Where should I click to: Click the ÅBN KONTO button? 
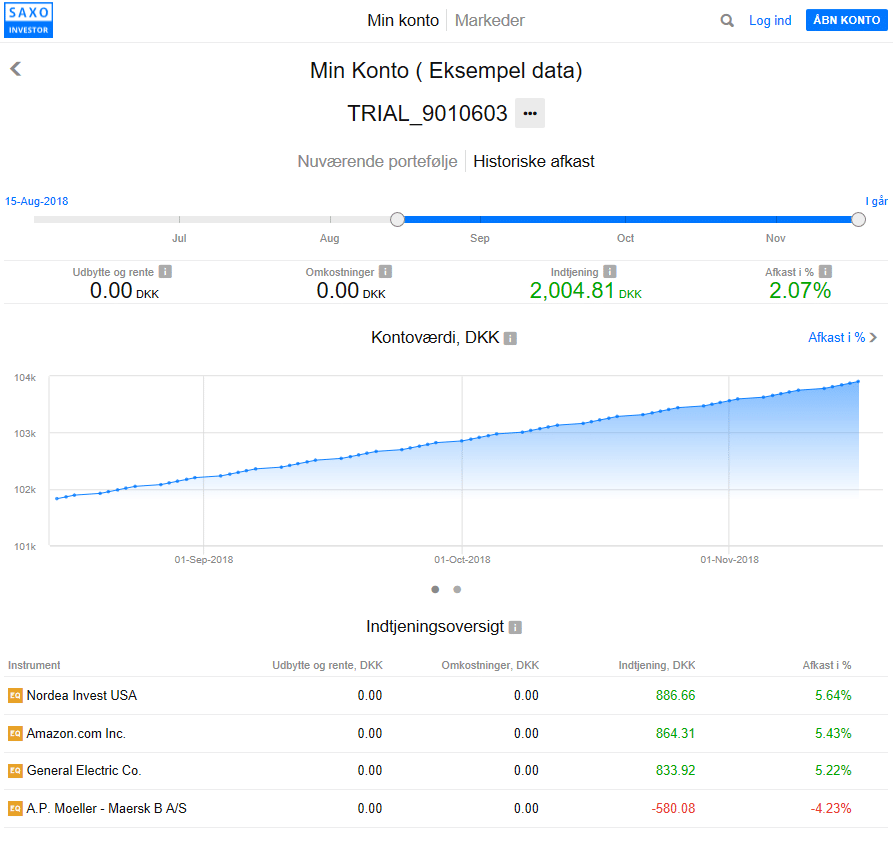846,20
